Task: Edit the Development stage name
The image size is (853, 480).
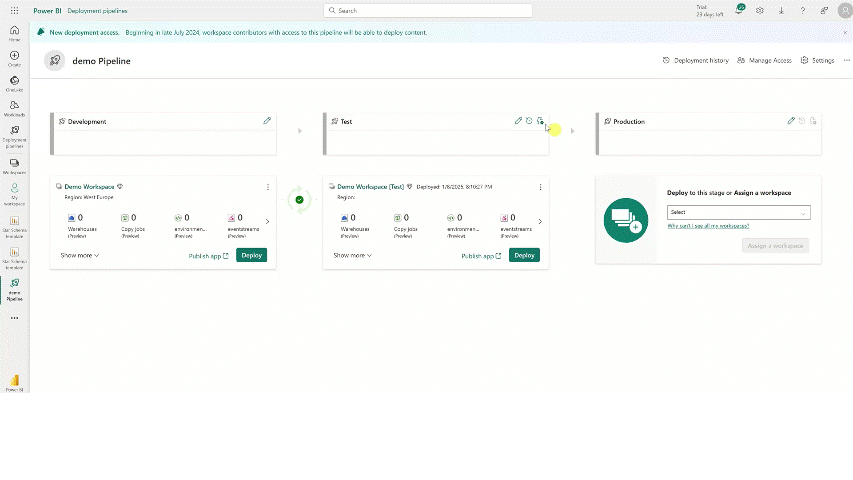Action: (x=267, y=121)
